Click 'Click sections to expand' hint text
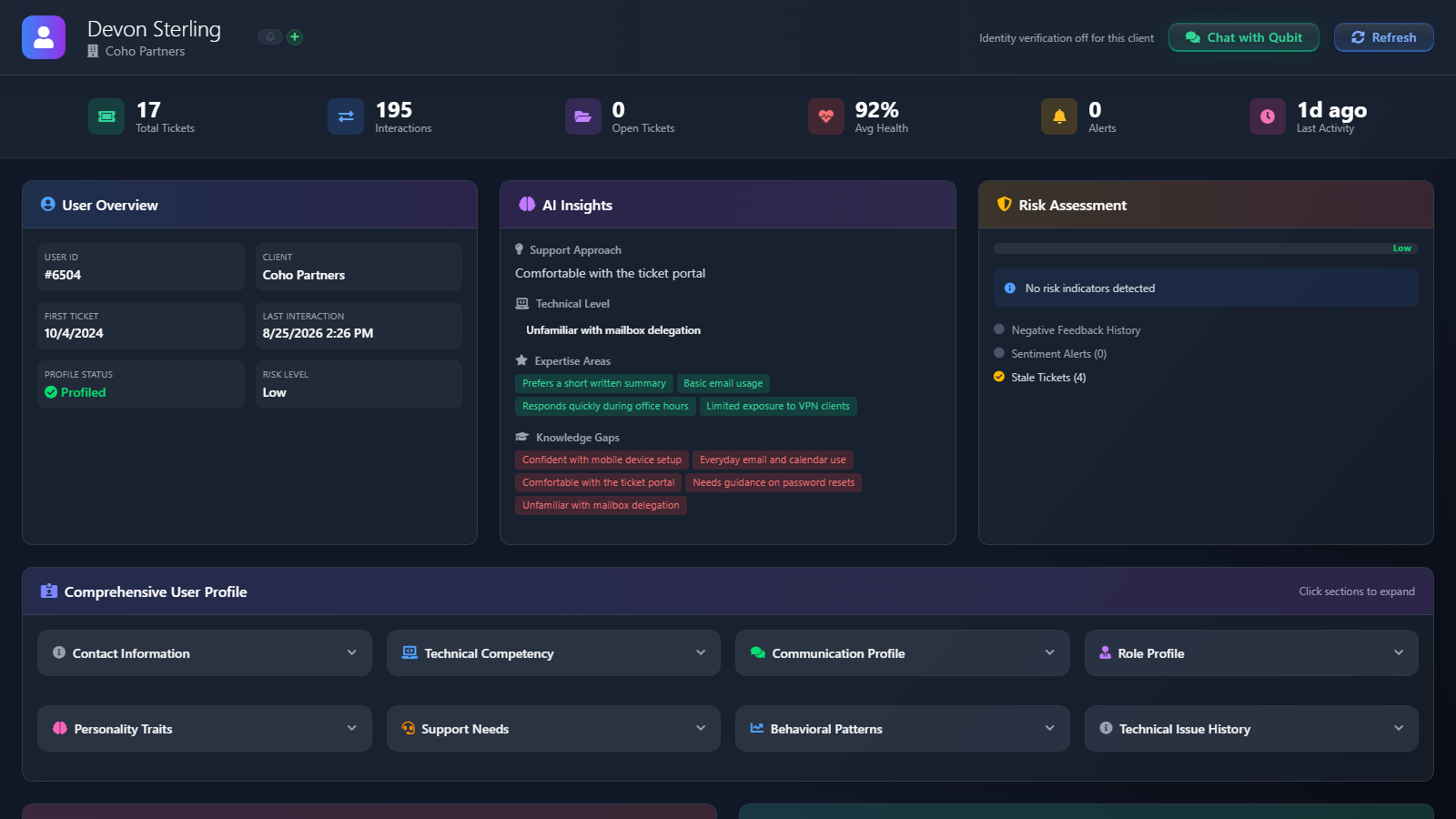 1357,591
